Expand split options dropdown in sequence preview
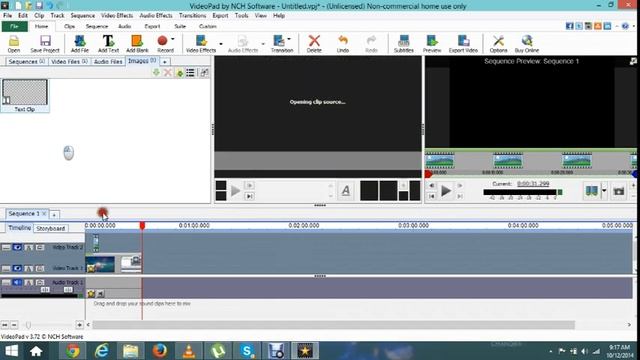The height and width of the screenshot is (360, 640). point(604,191)
